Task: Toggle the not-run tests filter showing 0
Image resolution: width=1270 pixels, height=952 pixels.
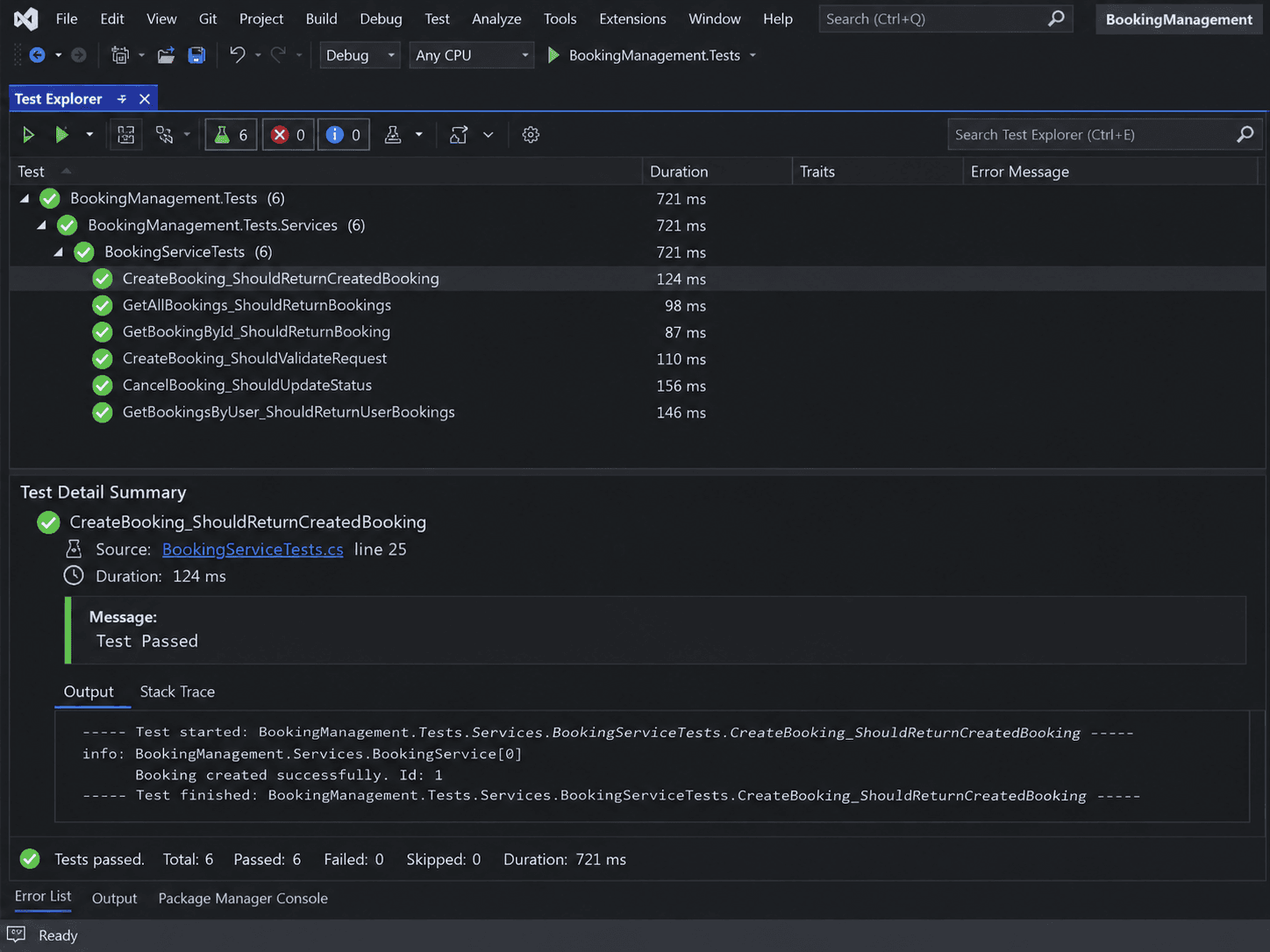Action: point(343,135)
